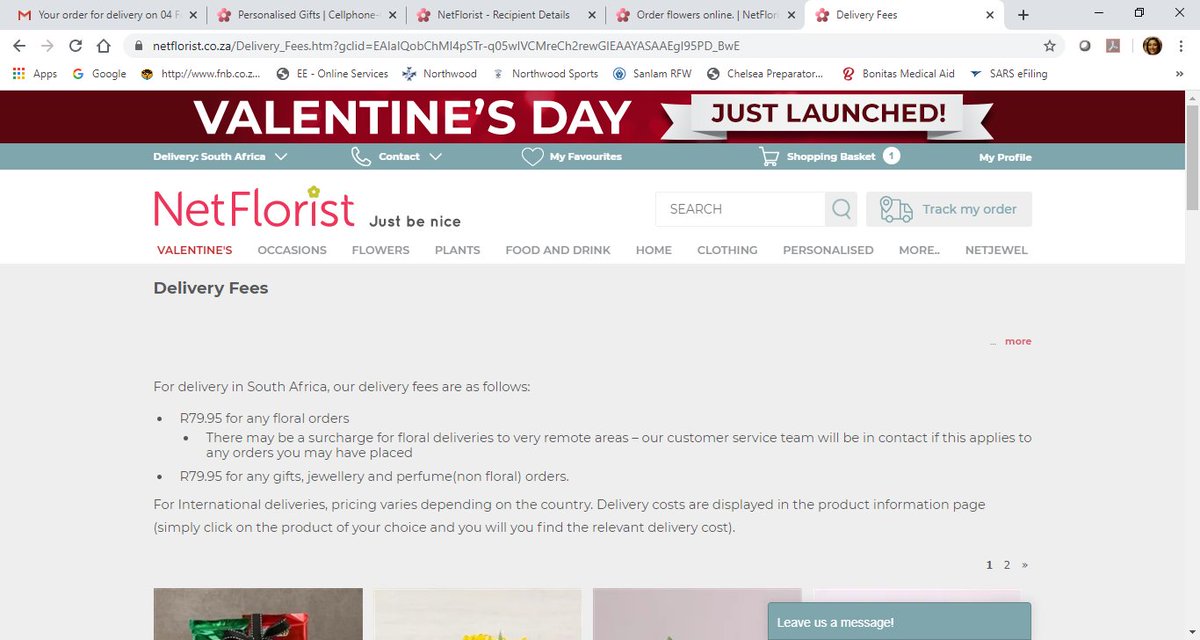Reload the page with refresh icon
Viewport: 1200px width, 640px height.
pyautogui.click(x=75, y=46)
